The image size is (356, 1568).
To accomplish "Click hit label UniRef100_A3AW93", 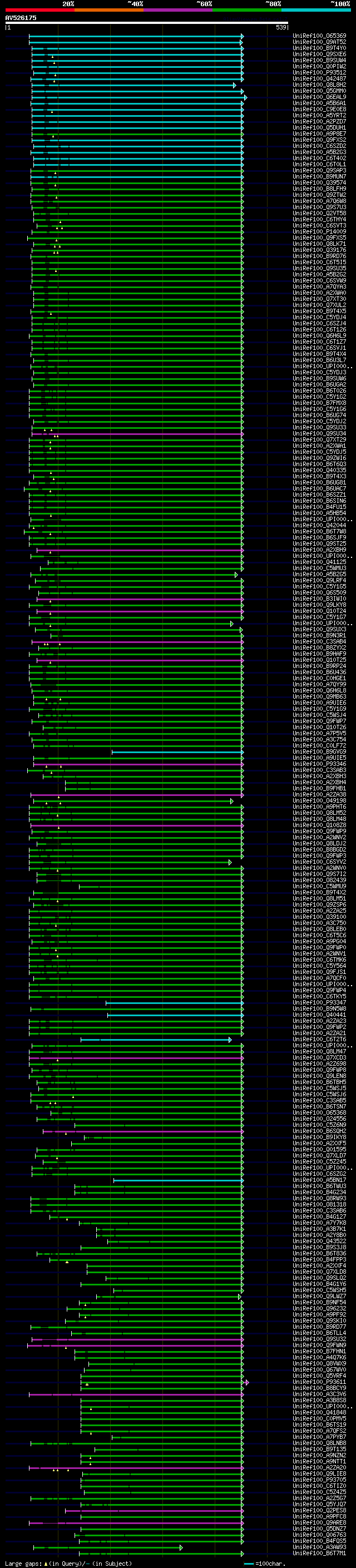I will pyautogui.click(x=319, y=1547).
